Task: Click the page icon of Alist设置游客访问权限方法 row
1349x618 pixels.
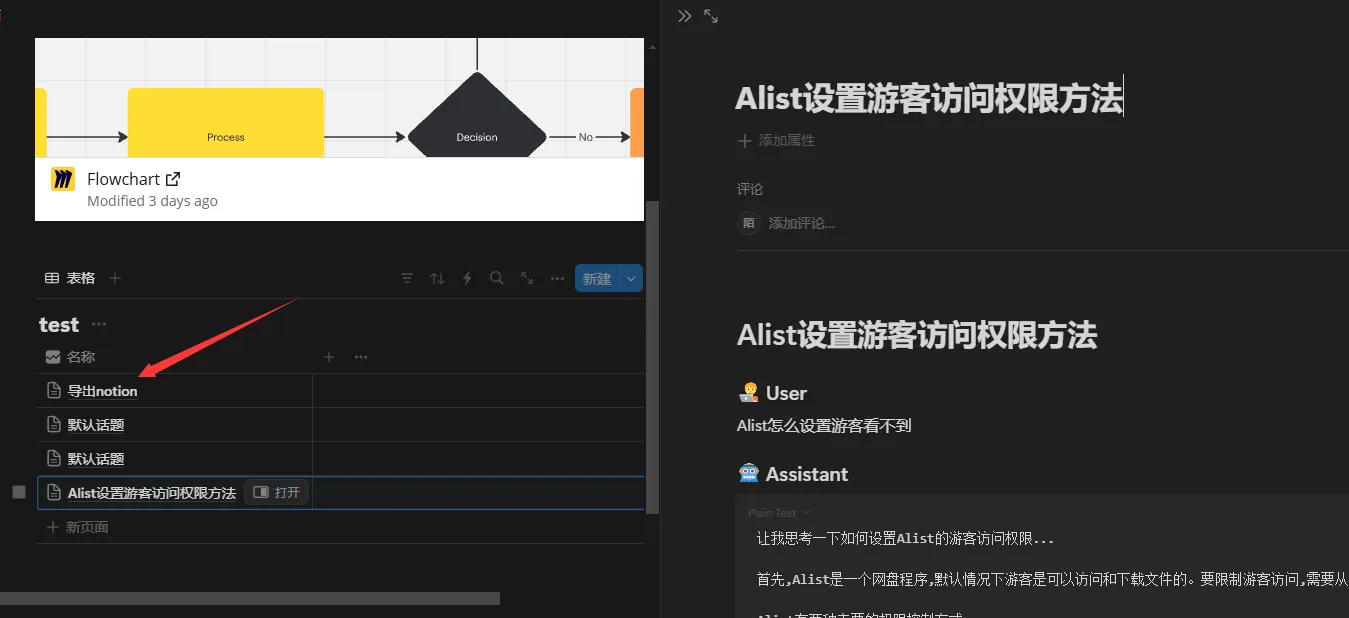Action: (x=54, y=493)
